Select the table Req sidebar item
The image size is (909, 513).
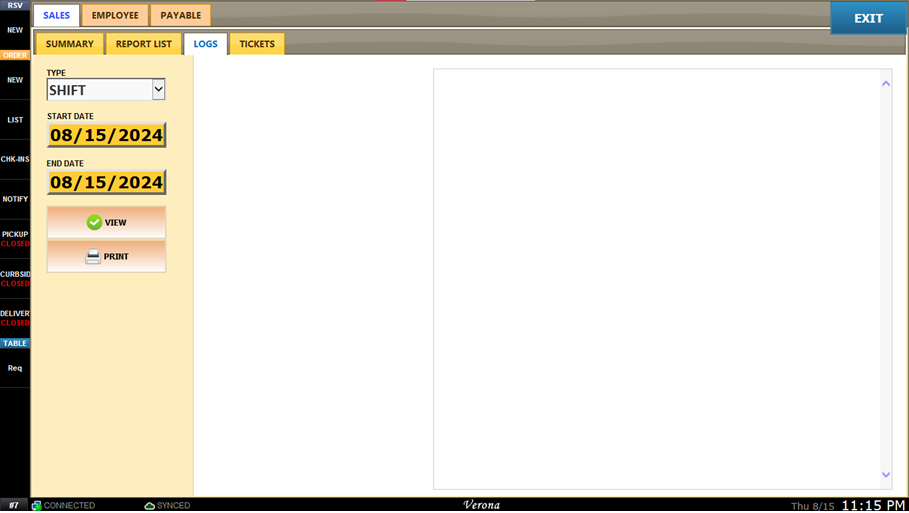tap(15, 368)
